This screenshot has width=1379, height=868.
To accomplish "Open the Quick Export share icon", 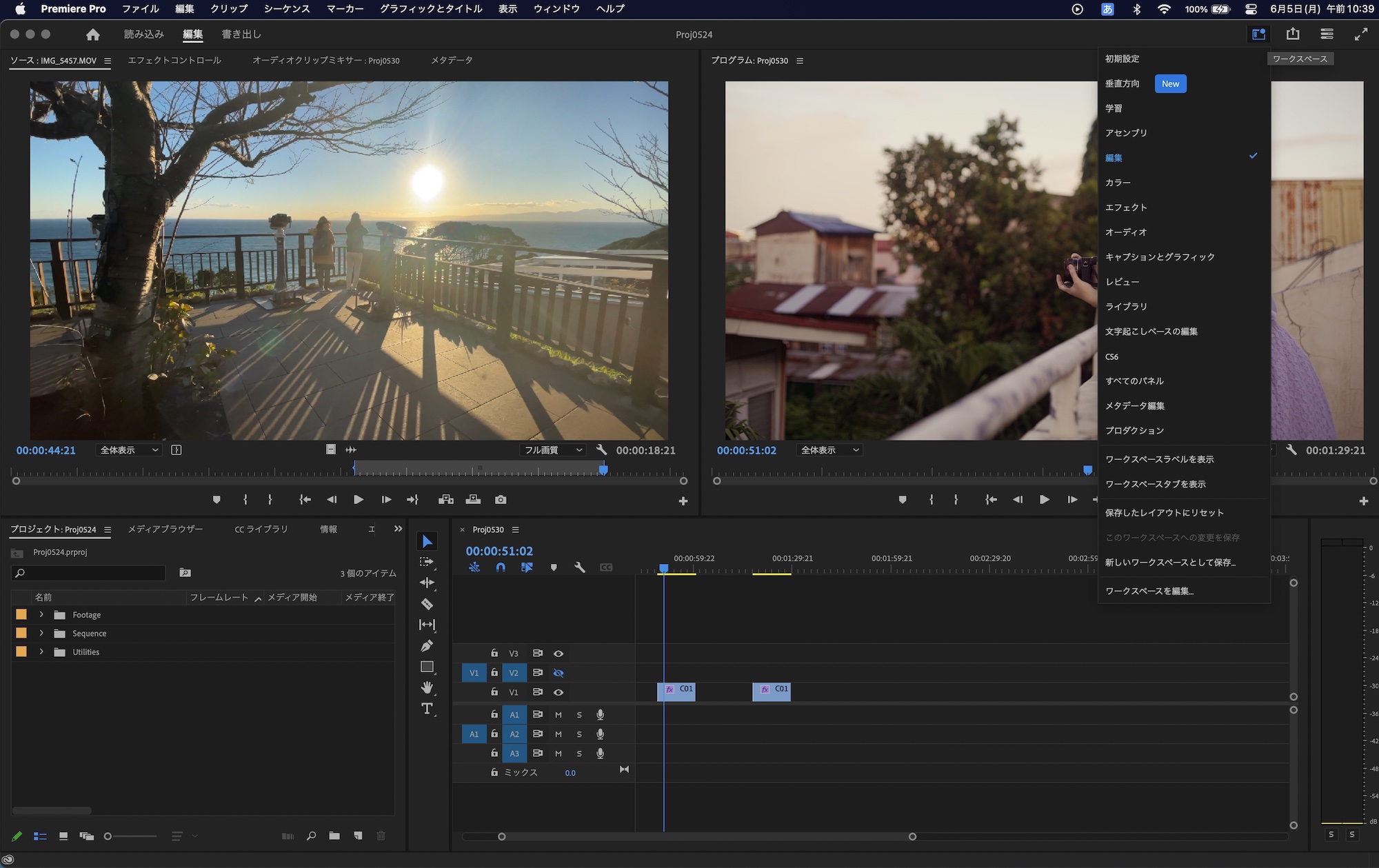I will (x=1293, y=34).
